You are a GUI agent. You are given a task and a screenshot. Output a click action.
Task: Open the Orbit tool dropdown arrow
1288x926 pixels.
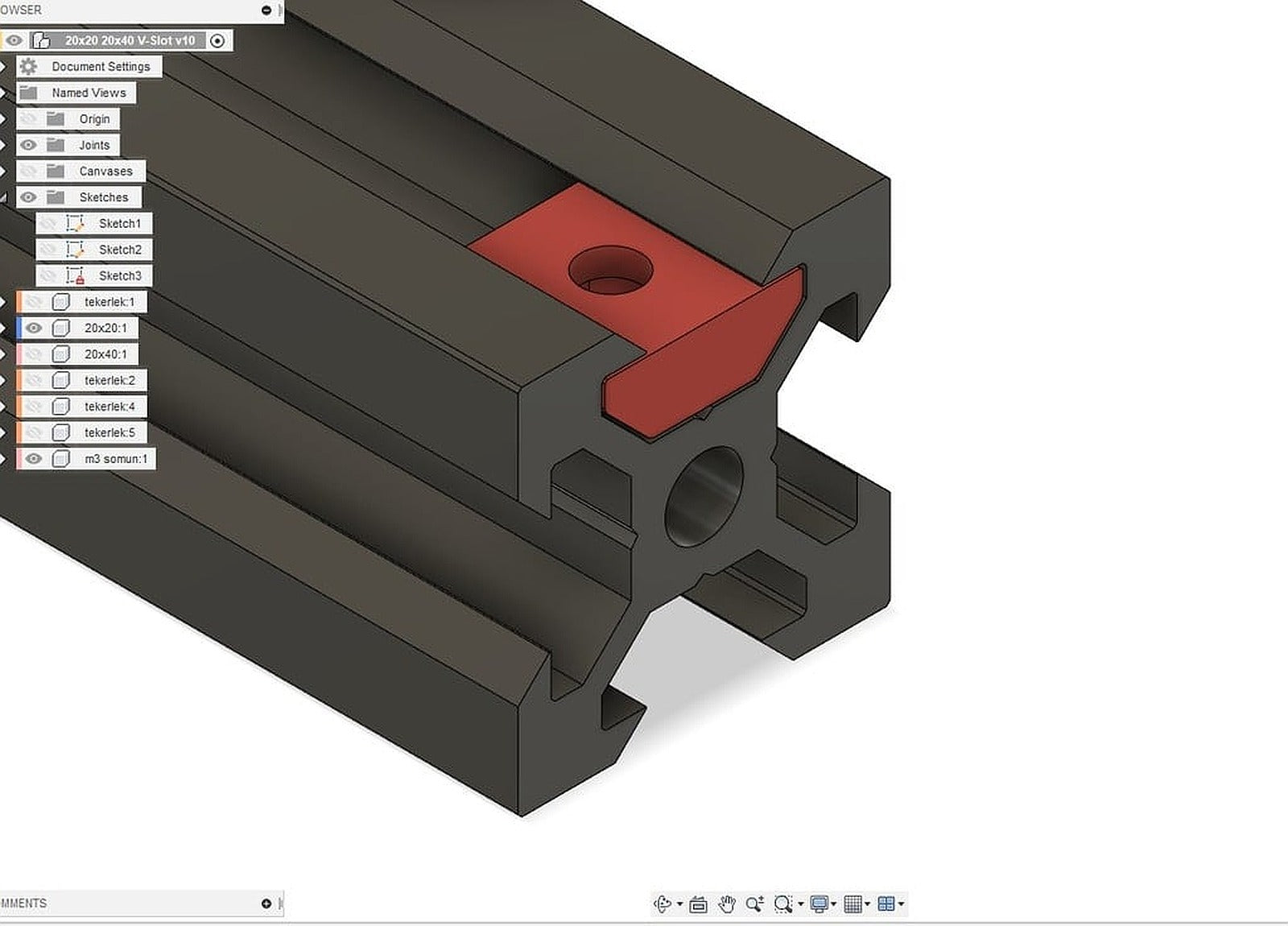pyautogui.click(x=679, y=903)
